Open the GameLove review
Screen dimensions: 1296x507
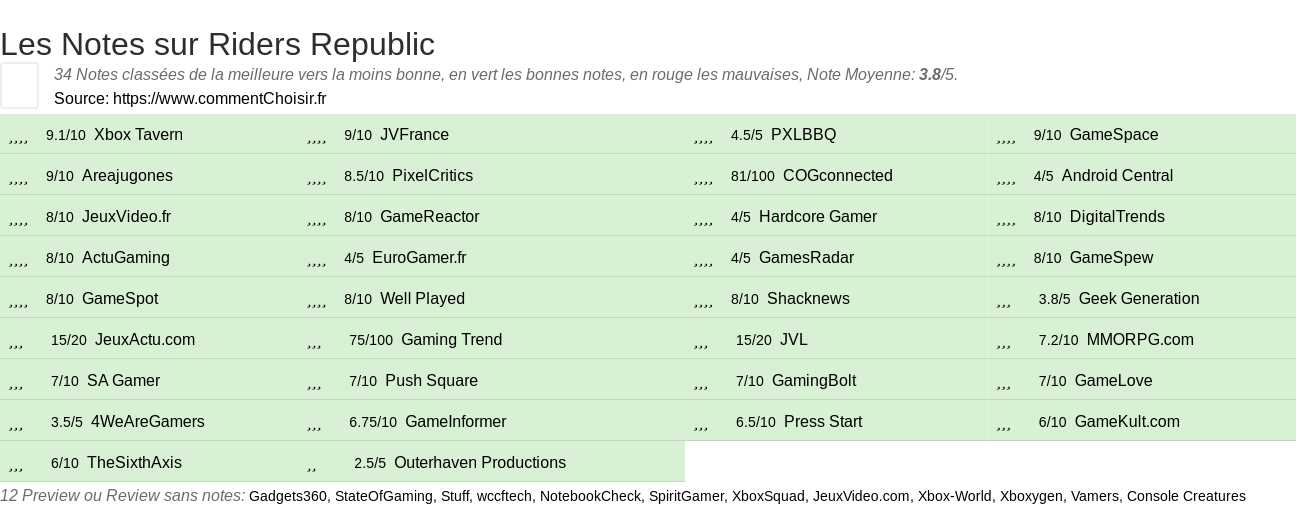point(1113,381)
